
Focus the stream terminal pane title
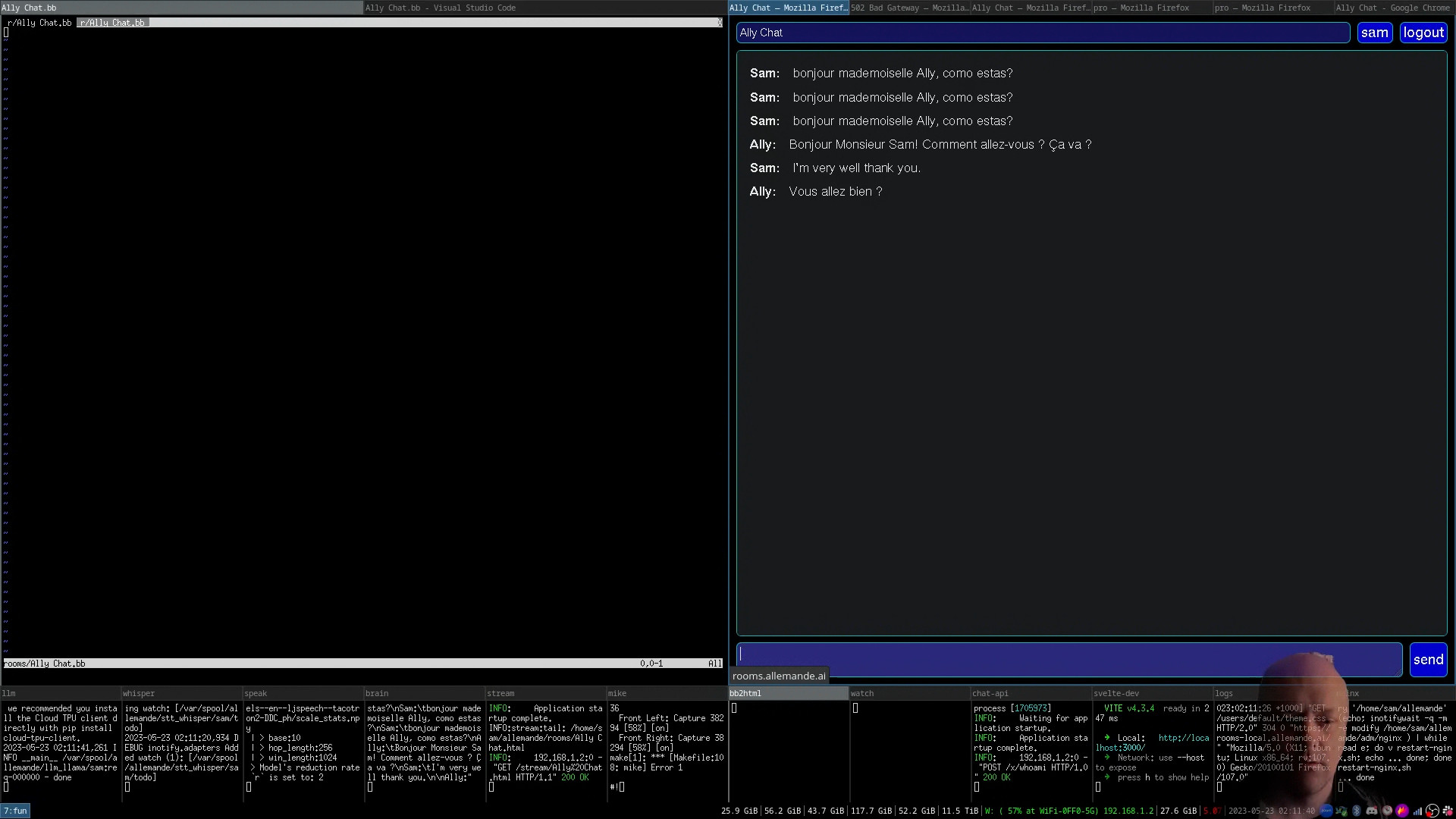point(546,693)
